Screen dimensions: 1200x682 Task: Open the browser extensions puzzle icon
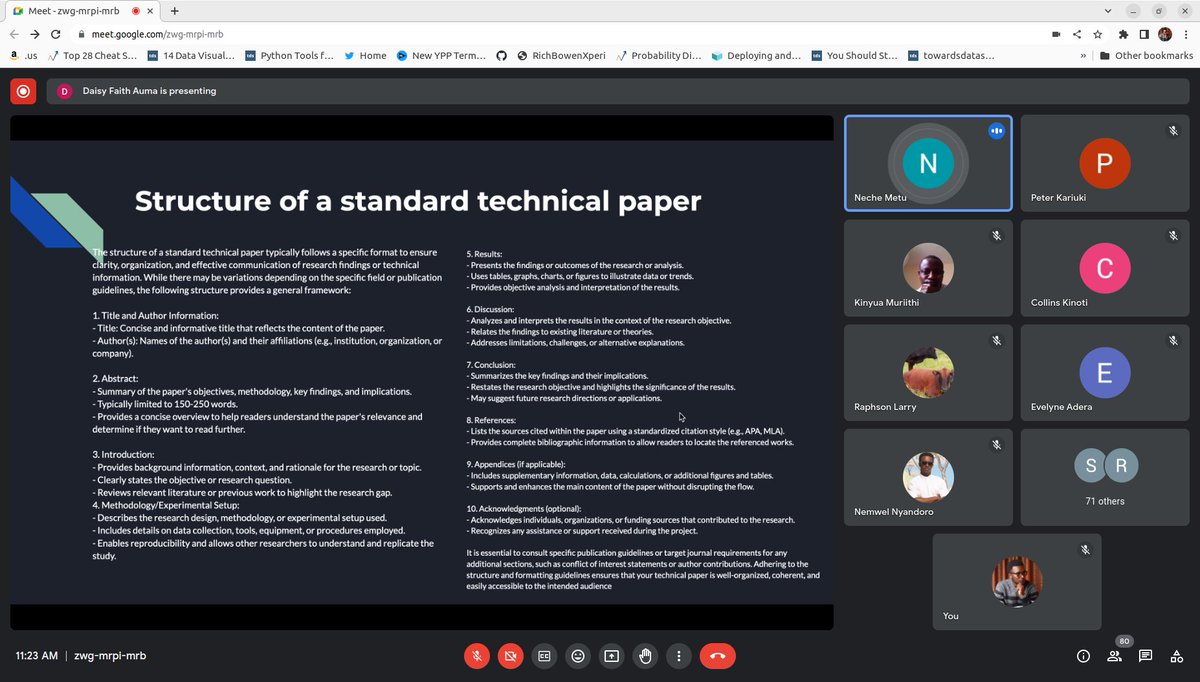point(1122,33)
